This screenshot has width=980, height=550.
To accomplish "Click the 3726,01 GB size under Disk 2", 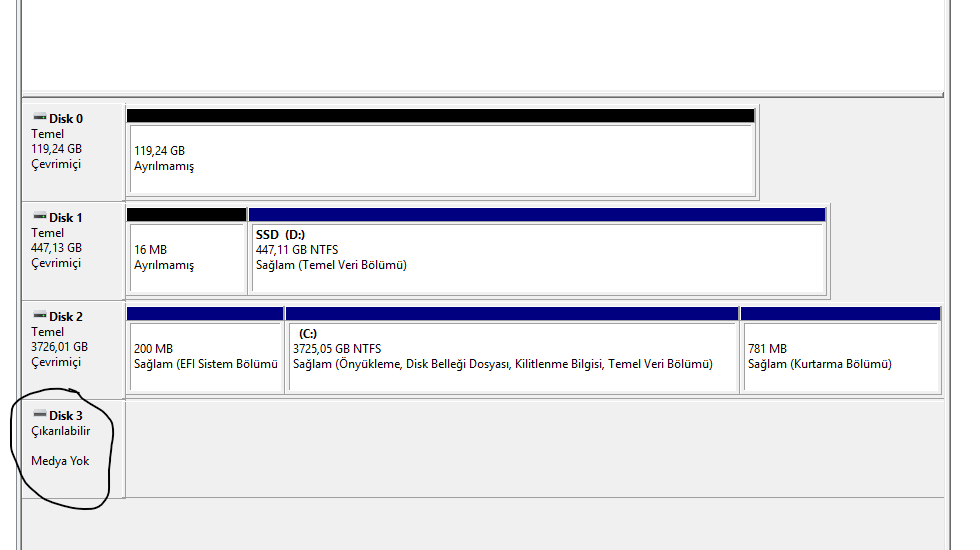I will tap(59, 346).
